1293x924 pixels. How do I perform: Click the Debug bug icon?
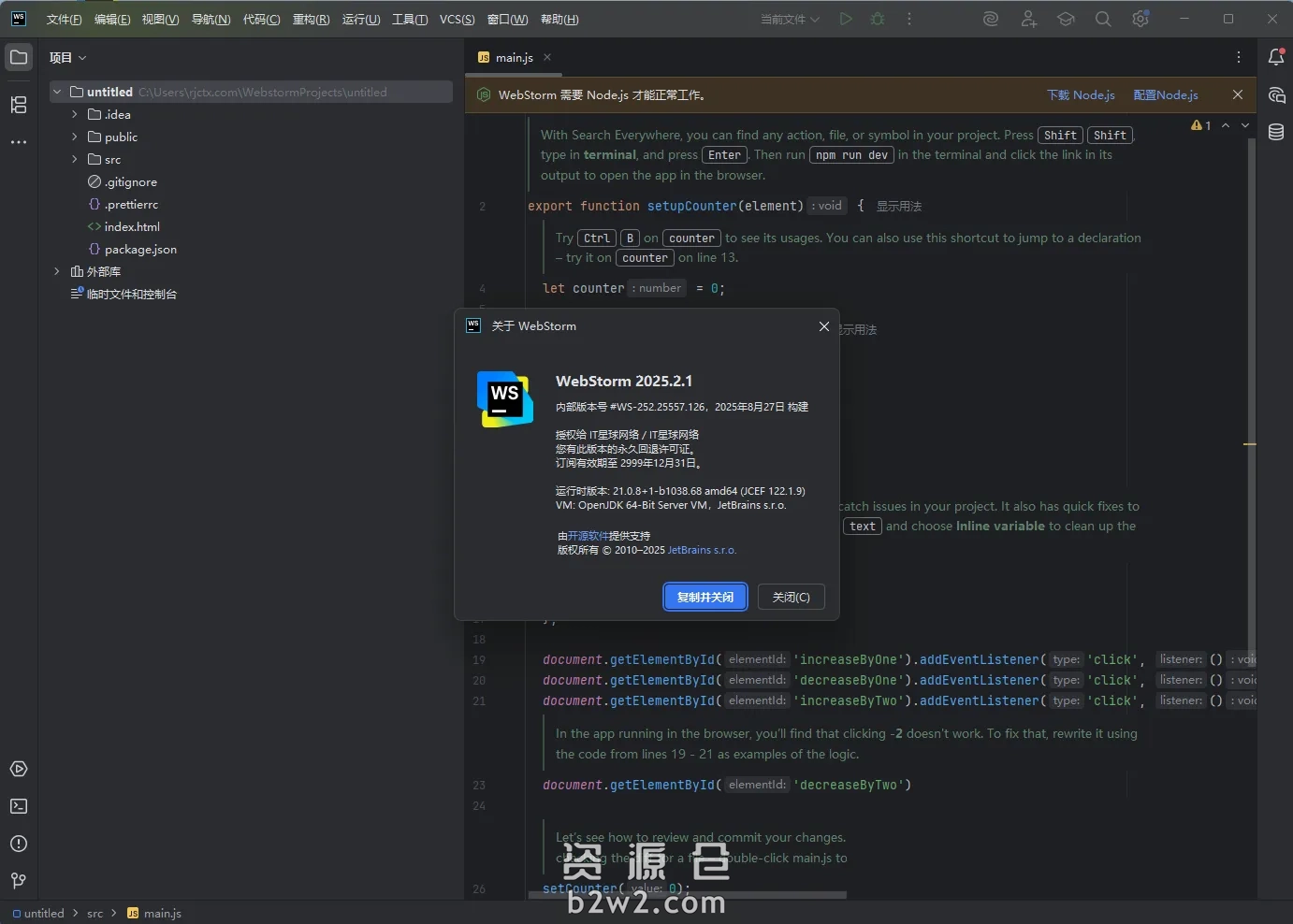coord(878,19)
